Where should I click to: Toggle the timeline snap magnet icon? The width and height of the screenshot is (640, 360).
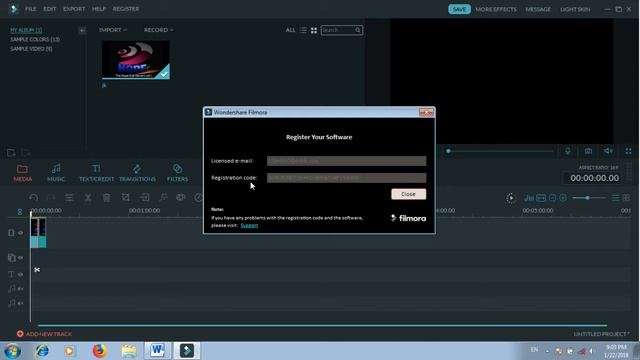point(20,211)
